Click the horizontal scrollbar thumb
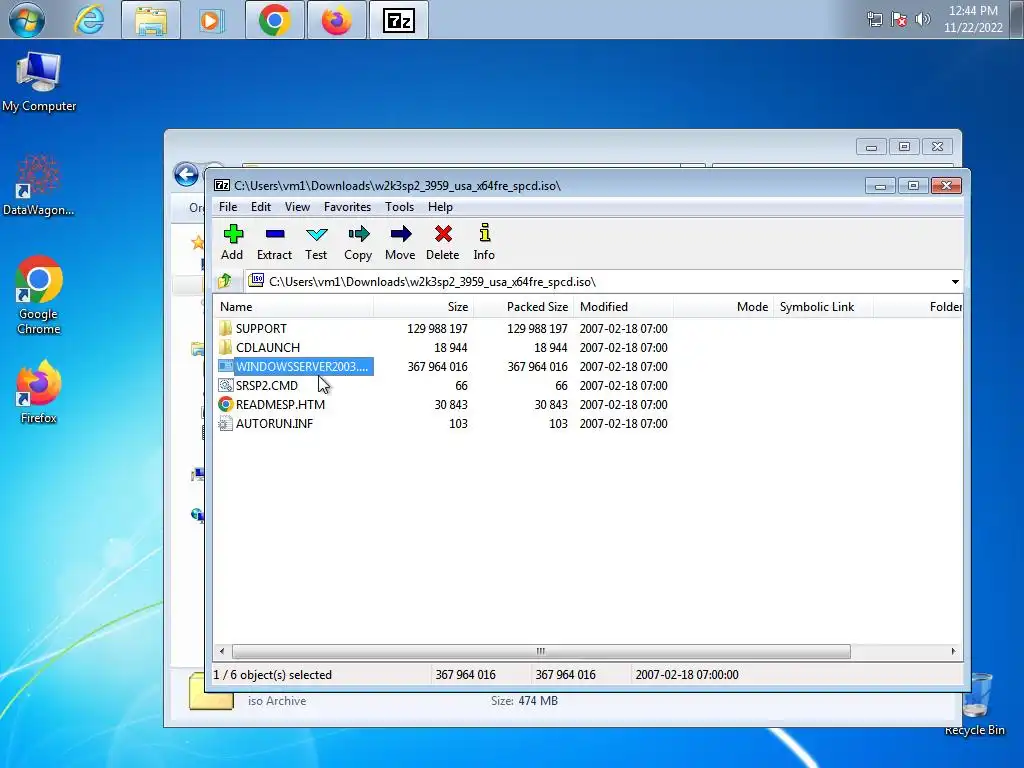 point(541,651)
